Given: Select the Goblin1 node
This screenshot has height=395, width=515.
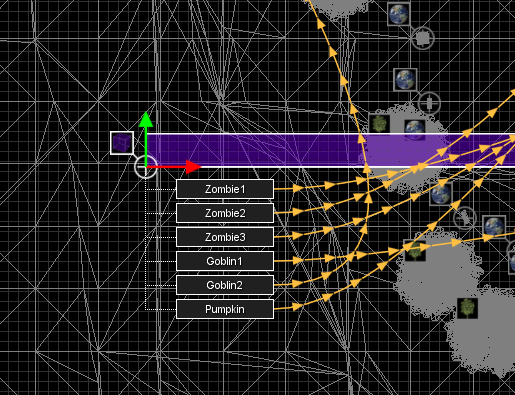Looking at the screenshot, I should point(225,261).
